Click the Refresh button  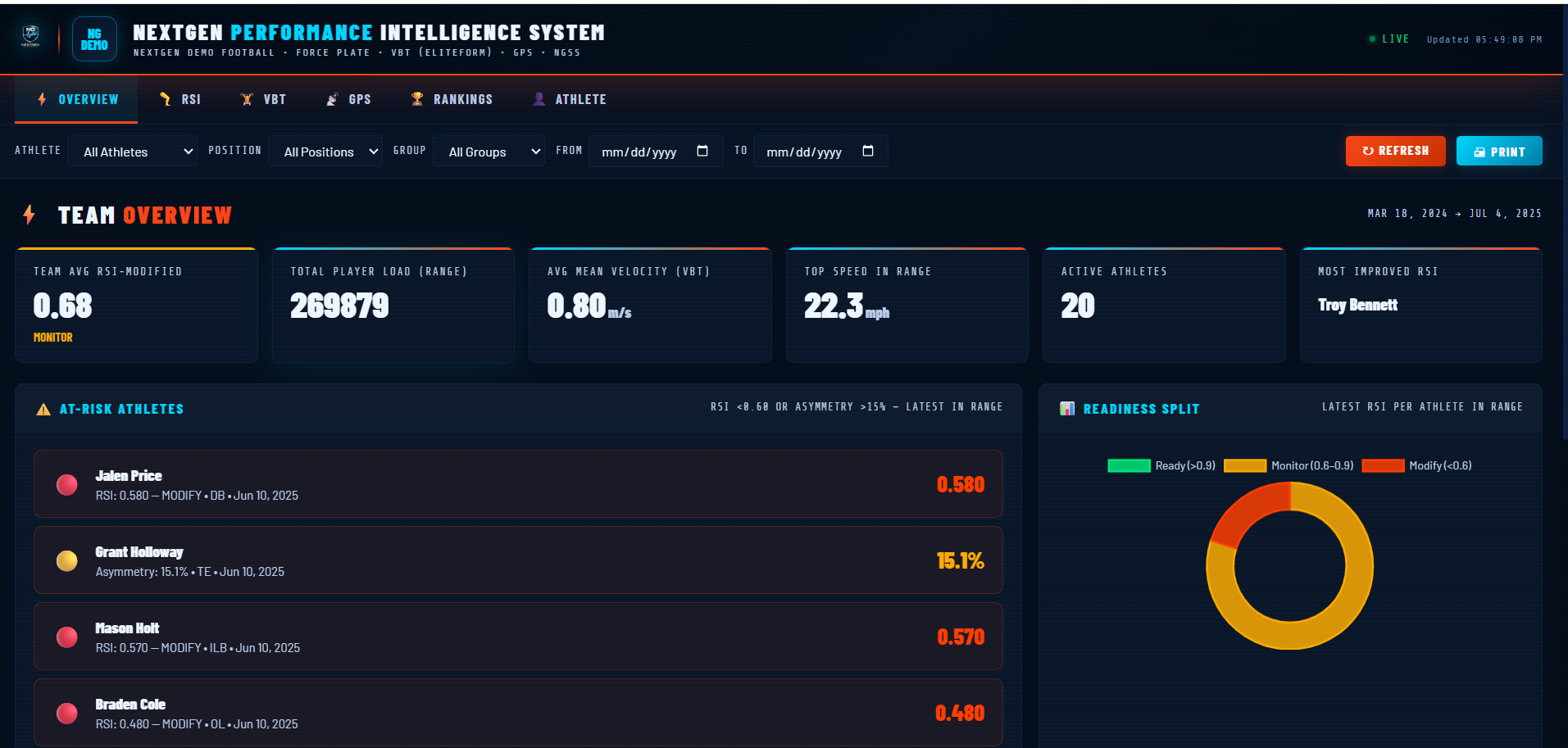pyautogui.click(x=1395, y=151)
